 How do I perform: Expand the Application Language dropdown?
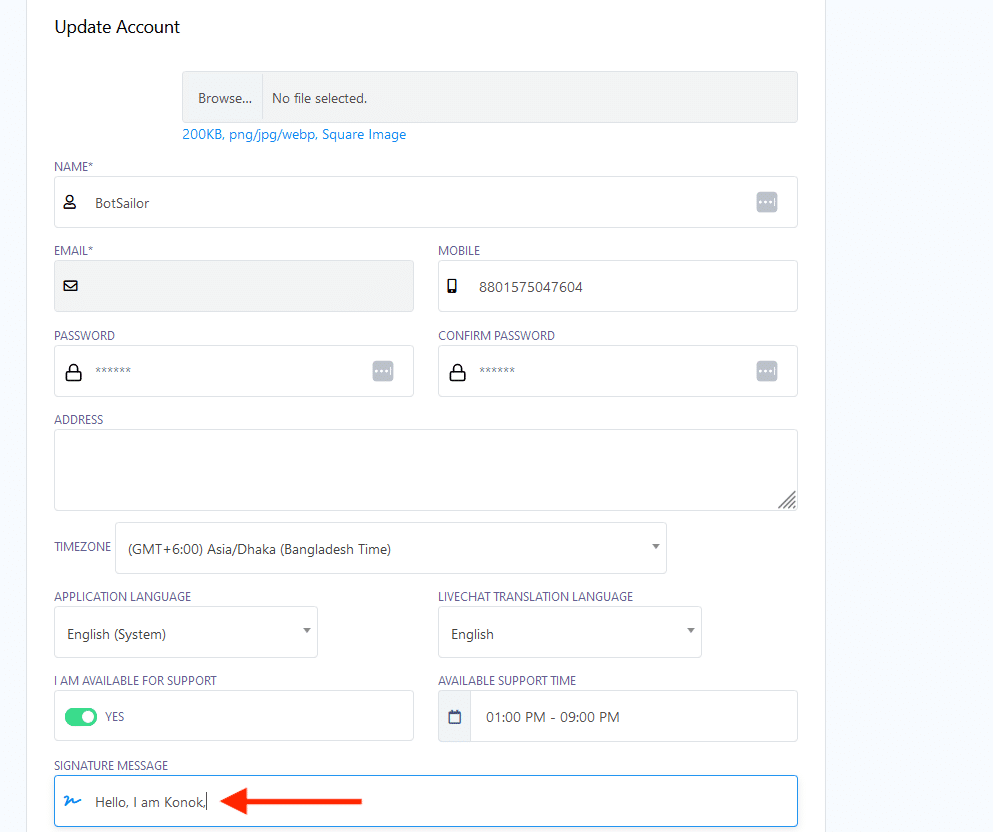(186, 633)
